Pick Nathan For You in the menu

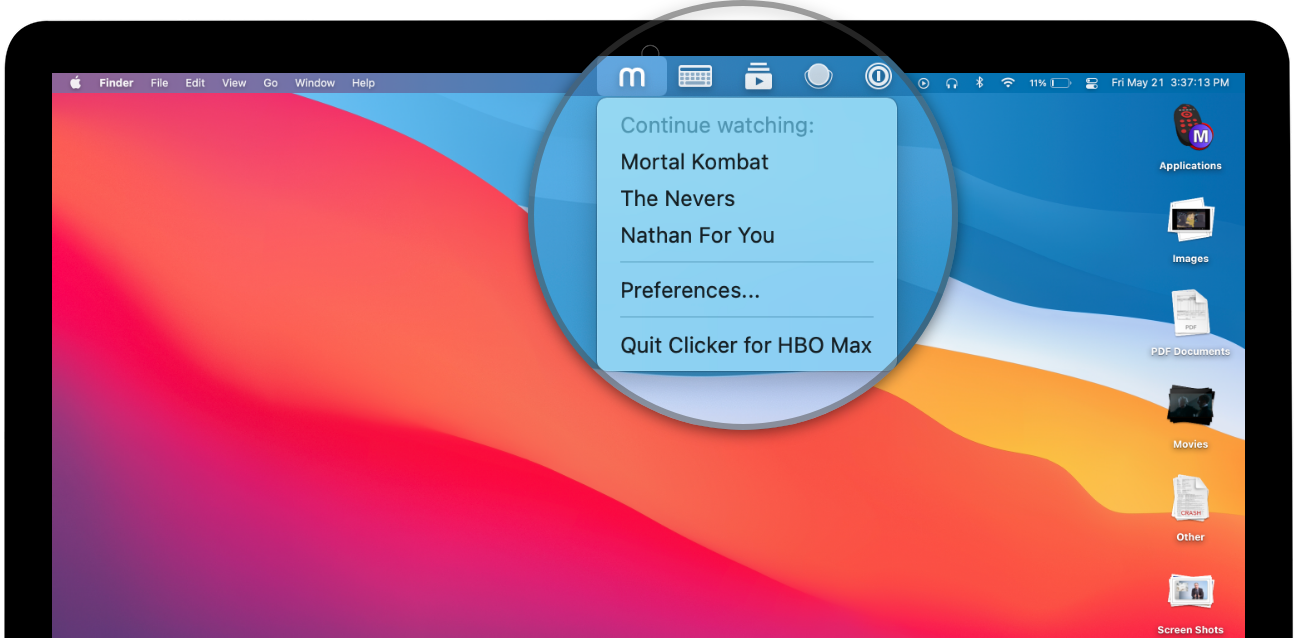[x=698, y=236]
